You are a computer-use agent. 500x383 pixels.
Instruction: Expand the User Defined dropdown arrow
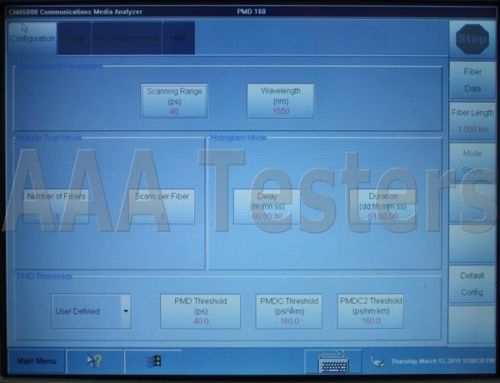pos(126,311)
